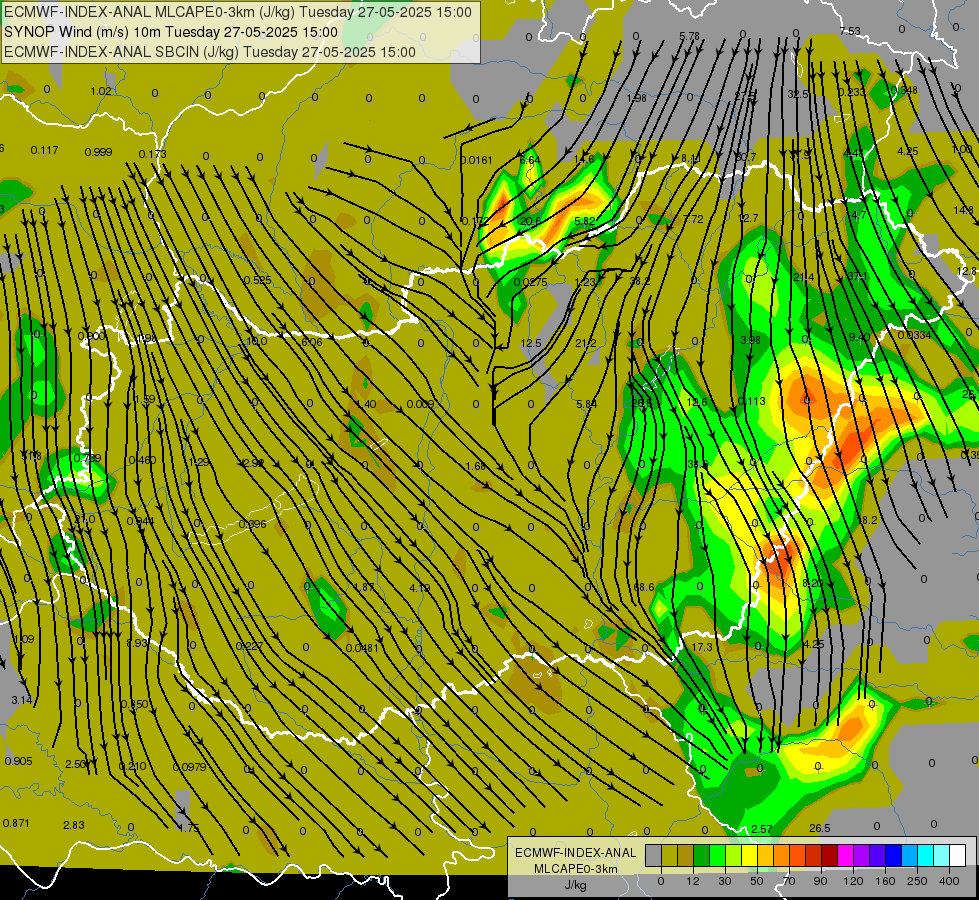Screen dimensions: 979x900
Task: Pick the pure blue legend swatch
Action: [893, 856]
